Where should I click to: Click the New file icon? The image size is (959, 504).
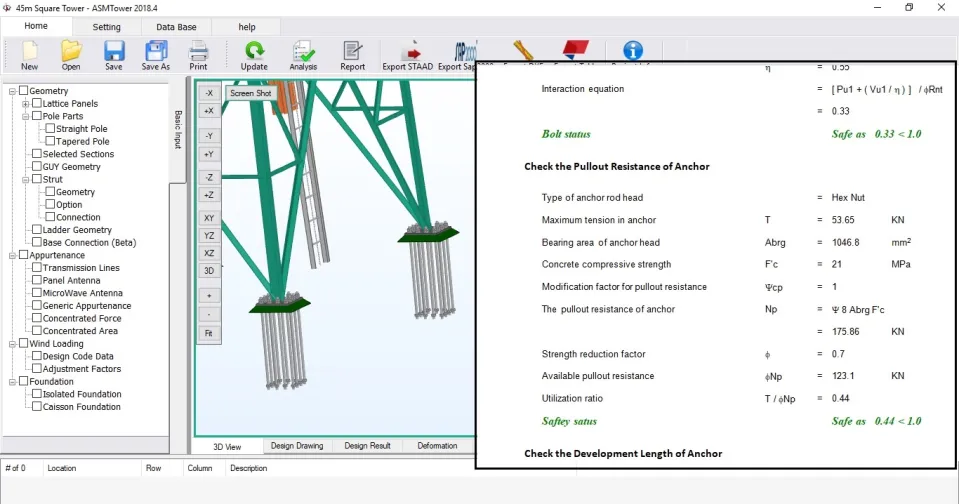29,51
